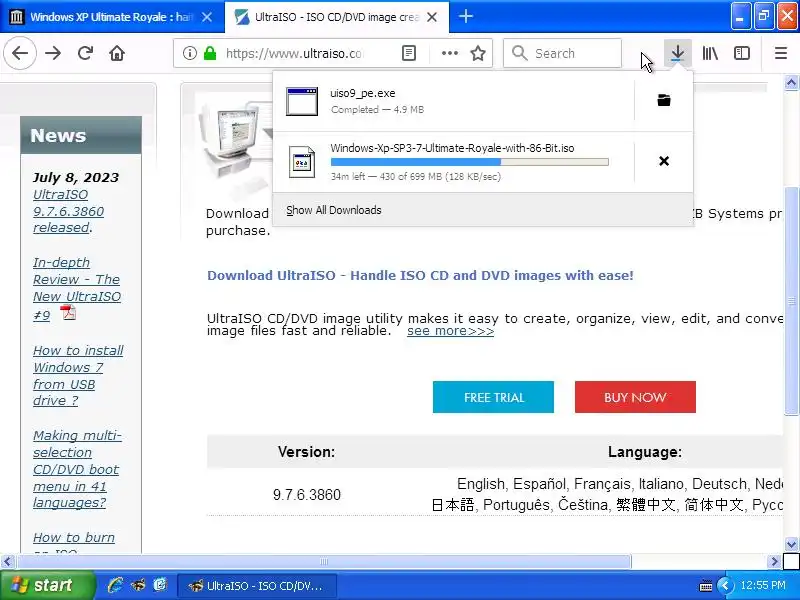800x600 pixels.
Task: Close the UltraISO tab
Action: [432, 17]
